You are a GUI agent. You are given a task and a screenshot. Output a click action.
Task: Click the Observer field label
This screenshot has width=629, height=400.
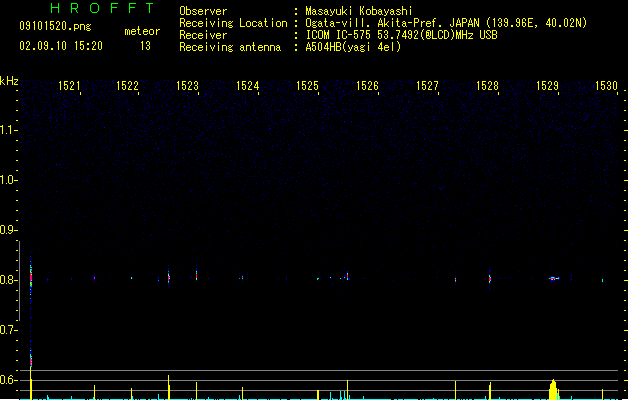[203, 11]
